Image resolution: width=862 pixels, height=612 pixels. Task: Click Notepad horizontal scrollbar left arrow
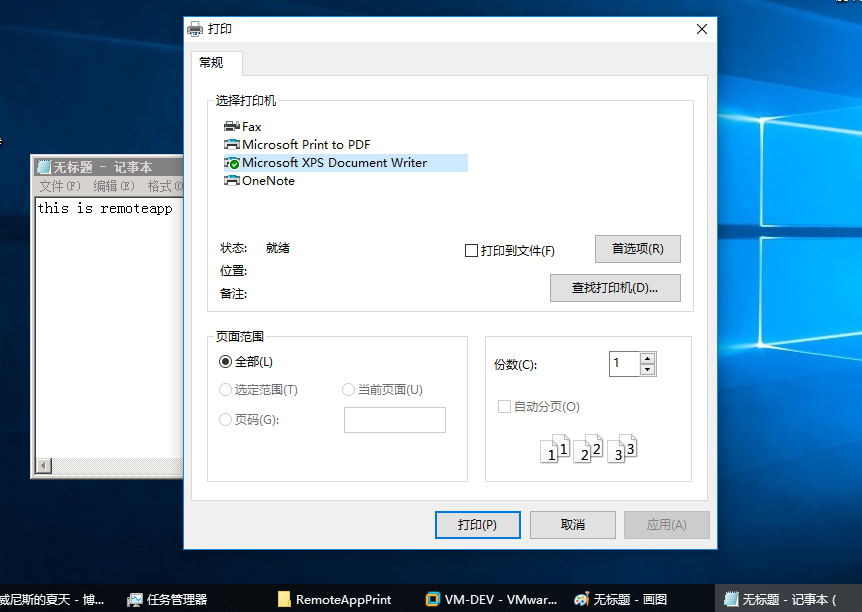coord(43,466)
